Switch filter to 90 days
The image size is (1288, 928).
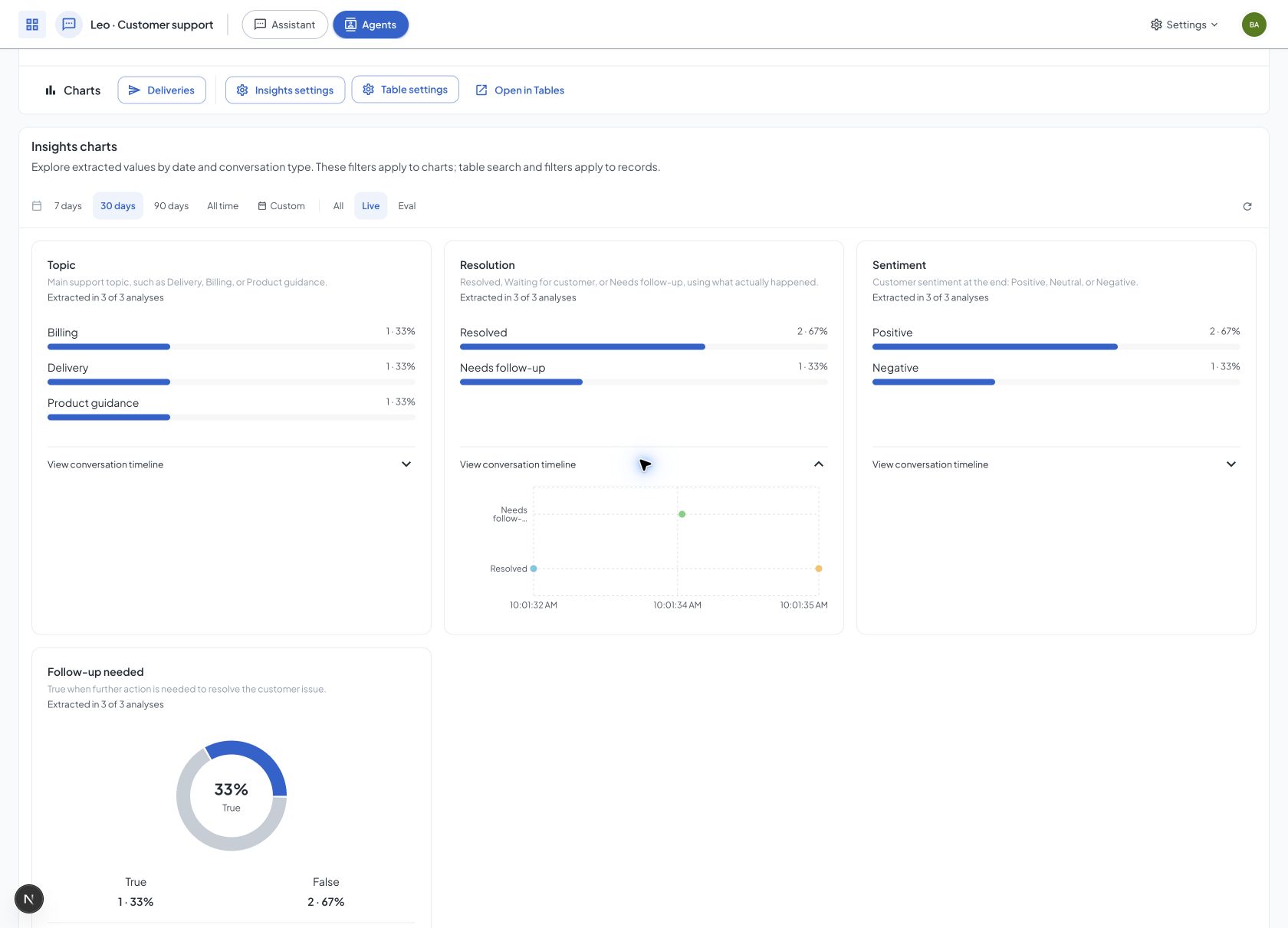[171, 206]
